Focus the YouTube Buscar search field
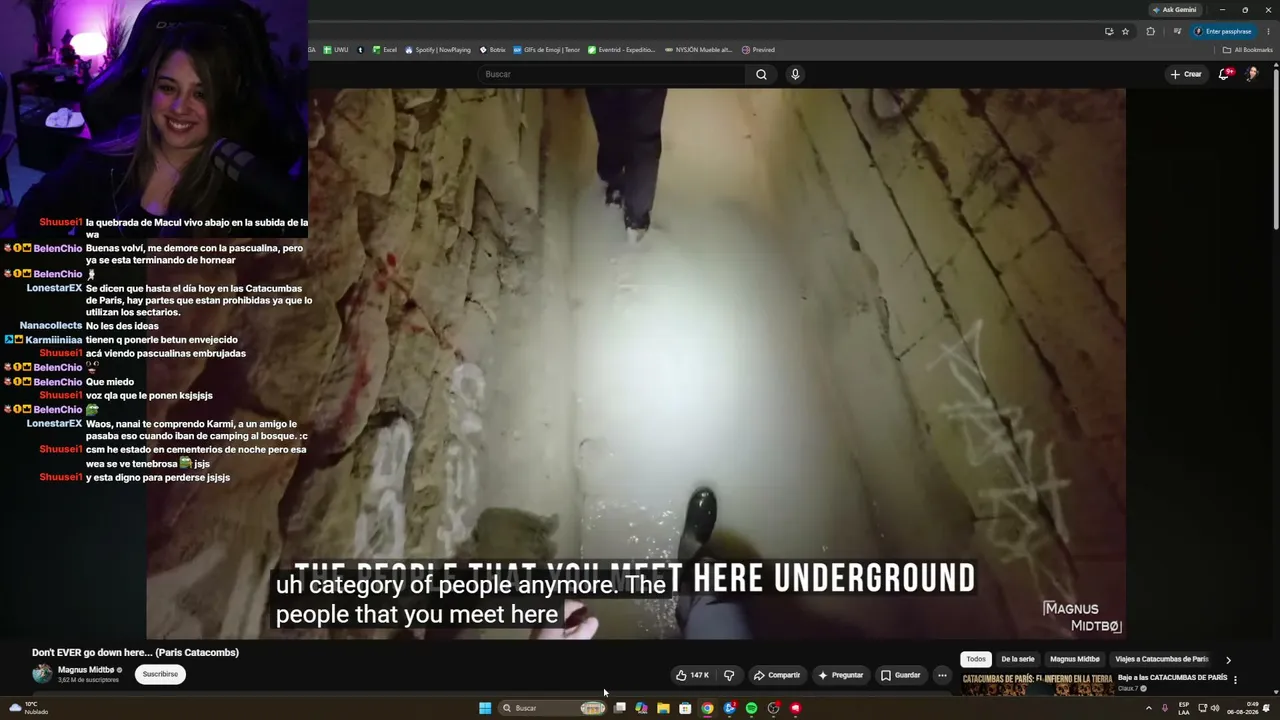 point(612,74)
